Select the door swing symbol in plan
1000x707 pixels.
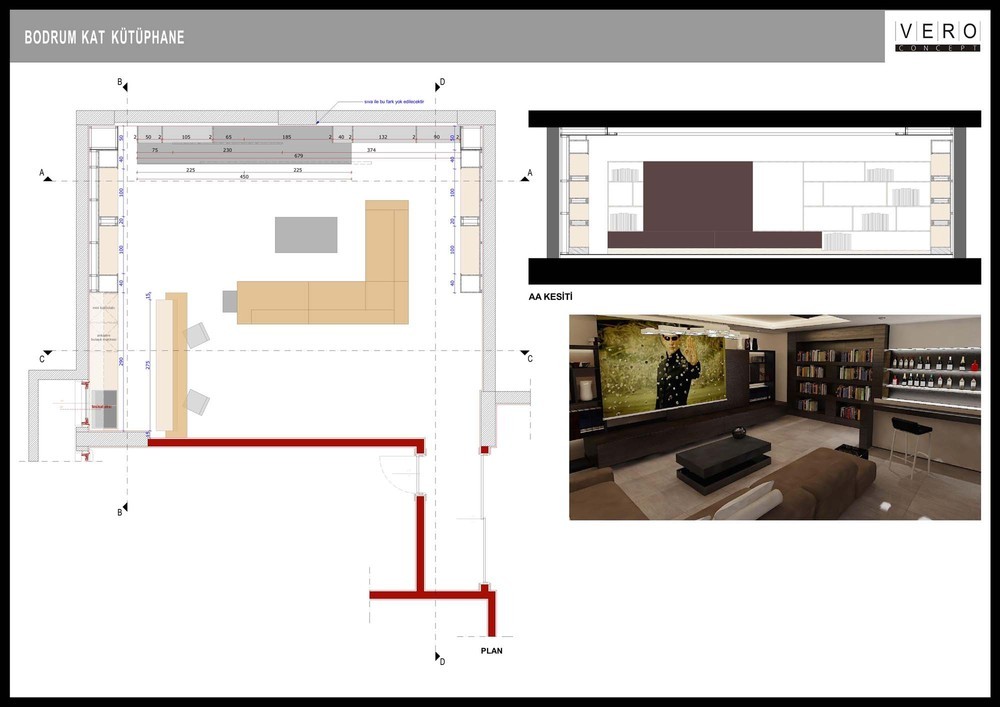pos(402,473)
